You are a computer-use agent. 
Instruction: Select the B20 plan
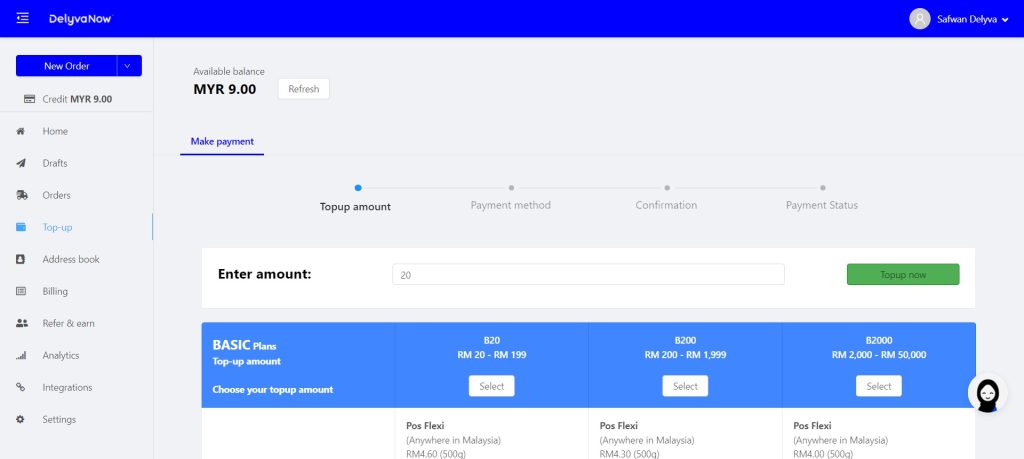click(492, 386)
